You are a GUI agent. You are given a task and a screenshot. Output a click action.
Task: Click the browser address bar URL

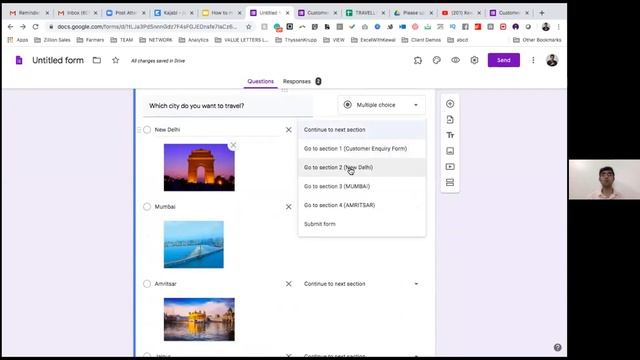point(147,27)
